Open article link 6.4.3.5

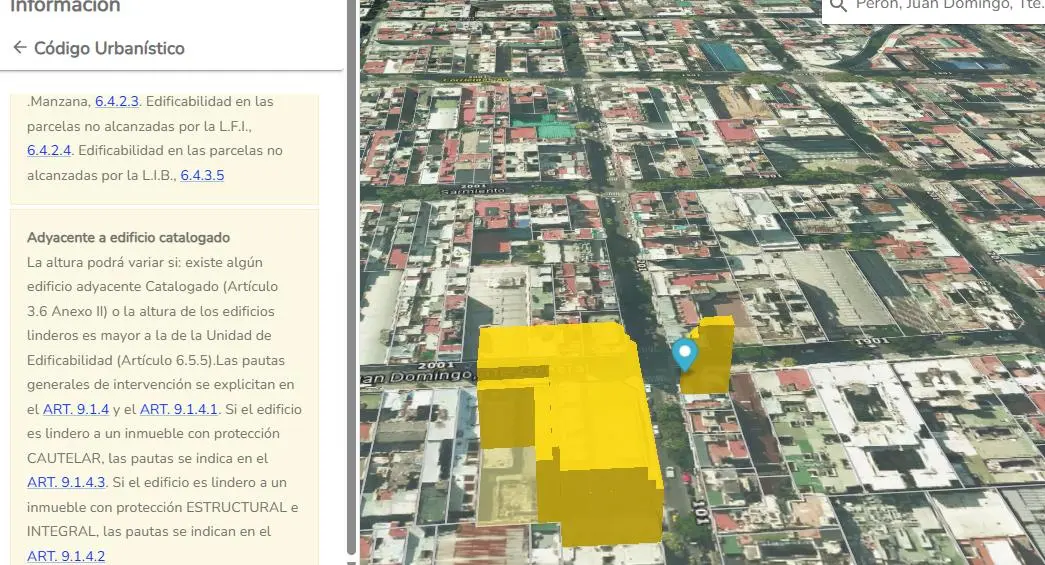coord(202,175)
